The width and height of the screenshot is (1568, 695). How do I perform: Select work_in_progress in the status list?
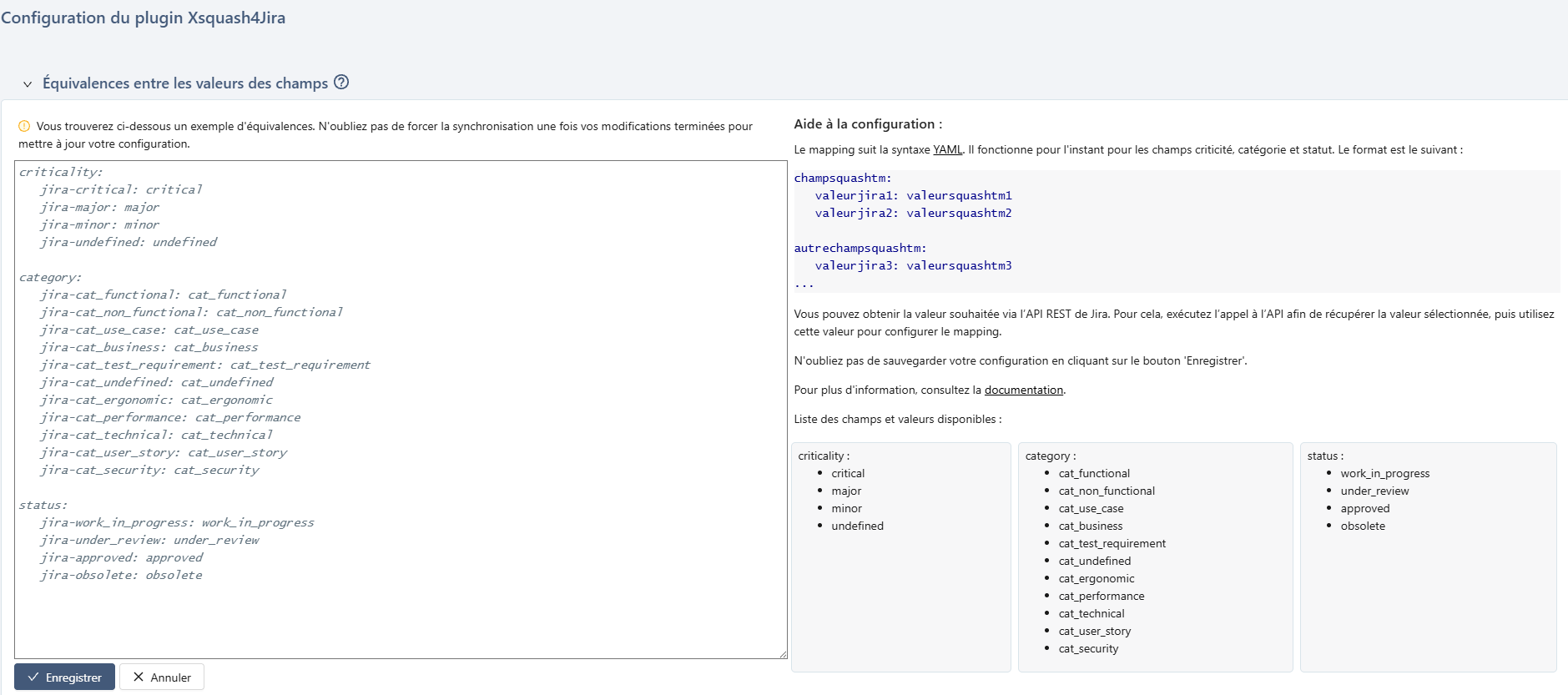click(x=1384, y=474)
